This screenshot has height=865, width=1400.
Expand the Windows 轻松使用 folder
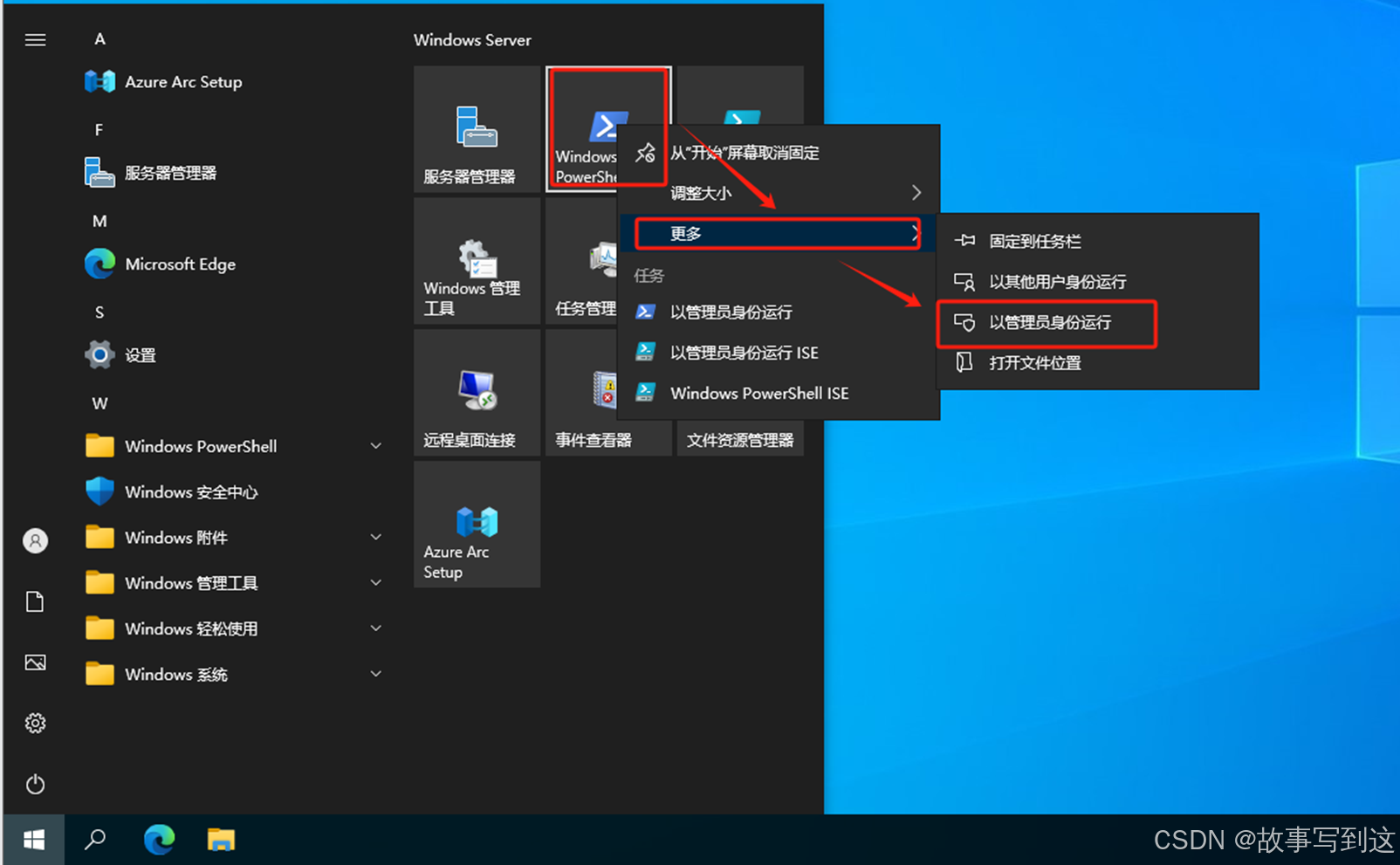coord(233,628)
